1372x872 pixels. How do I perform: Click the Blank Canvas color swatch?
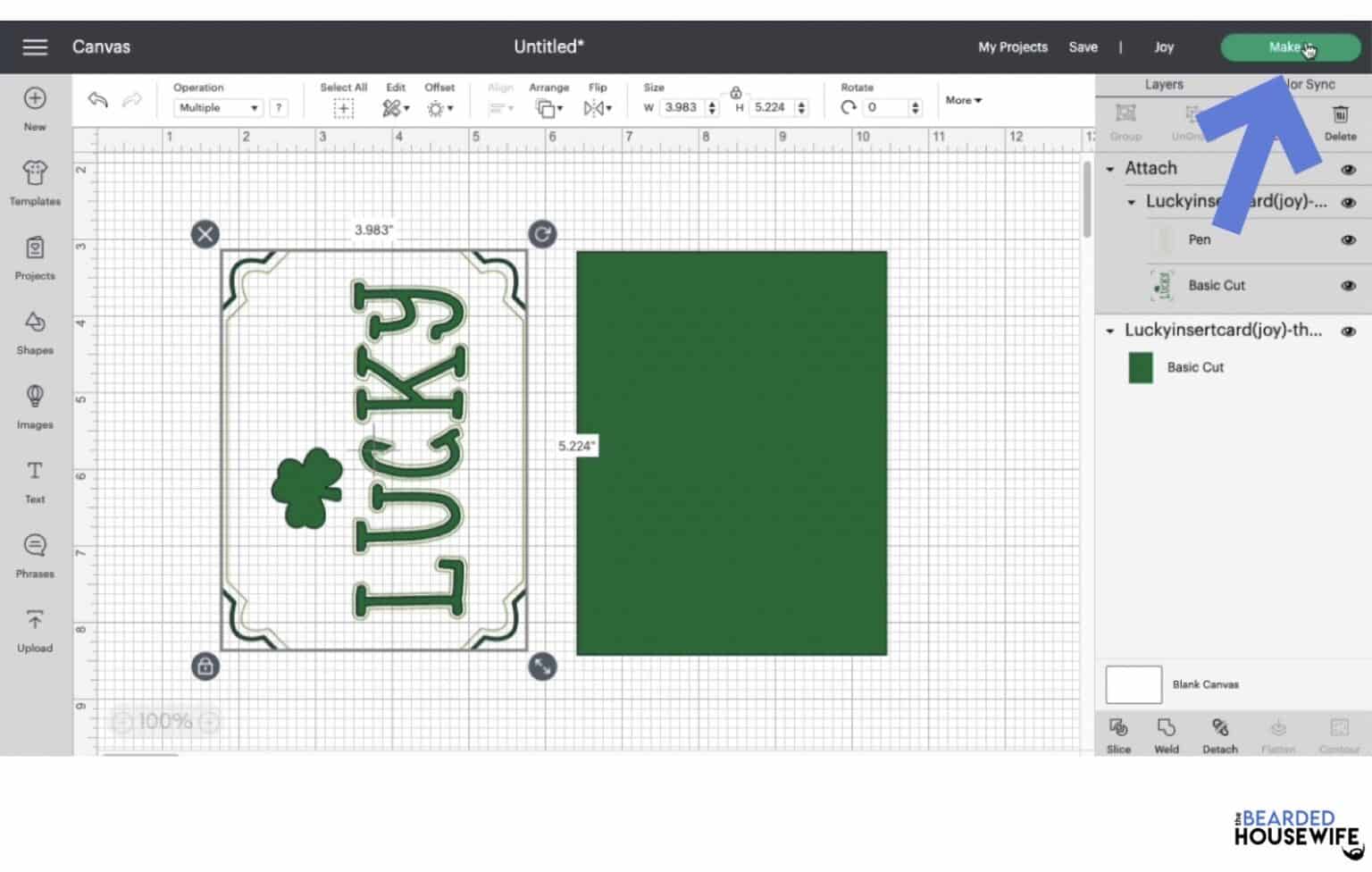tap(1133, 683)
